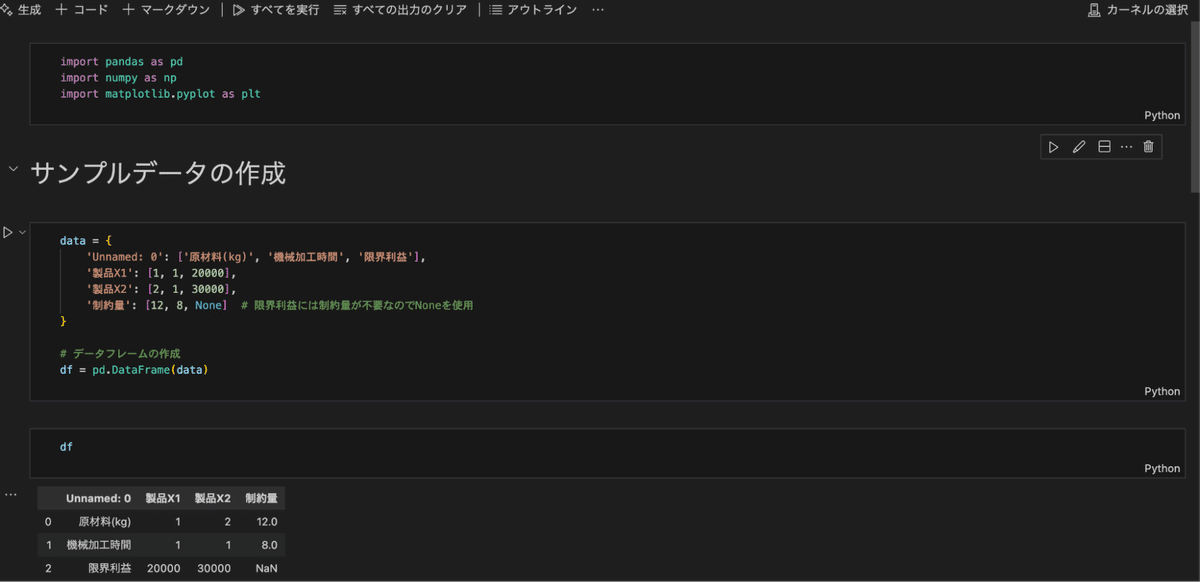Expand the hidden output with the left ellipsis

pos(10,493)
